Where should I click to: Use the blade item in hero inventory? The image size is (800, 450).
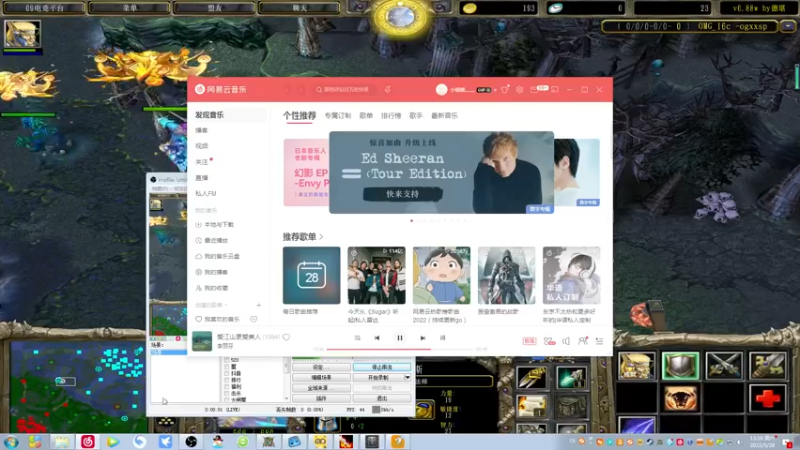(x=532, y=378)
